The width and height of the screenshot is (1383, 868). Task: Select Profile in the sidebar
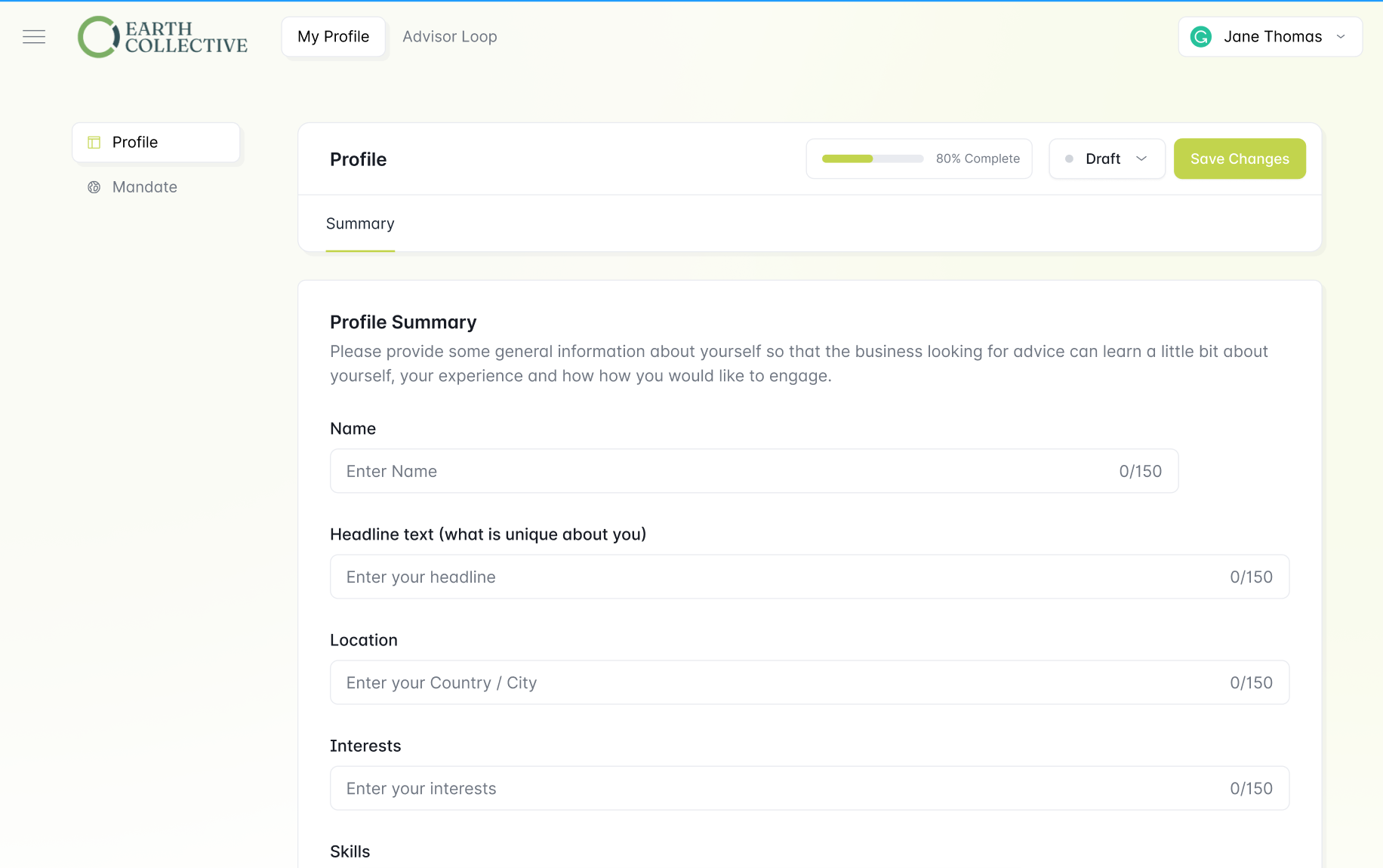click(135, 142)
